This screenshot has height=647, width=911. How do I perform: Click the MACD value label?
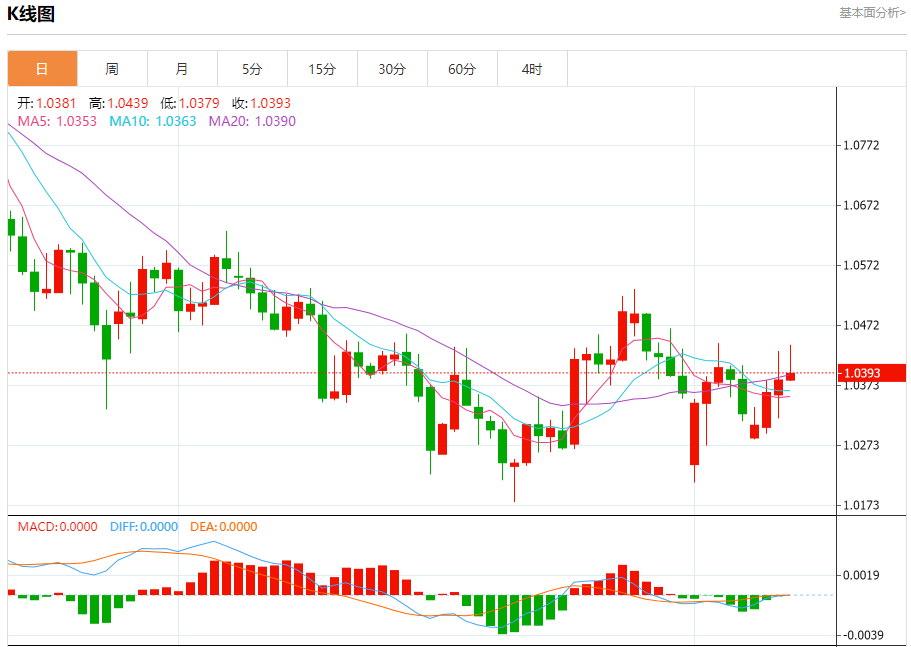pos(57,527)
